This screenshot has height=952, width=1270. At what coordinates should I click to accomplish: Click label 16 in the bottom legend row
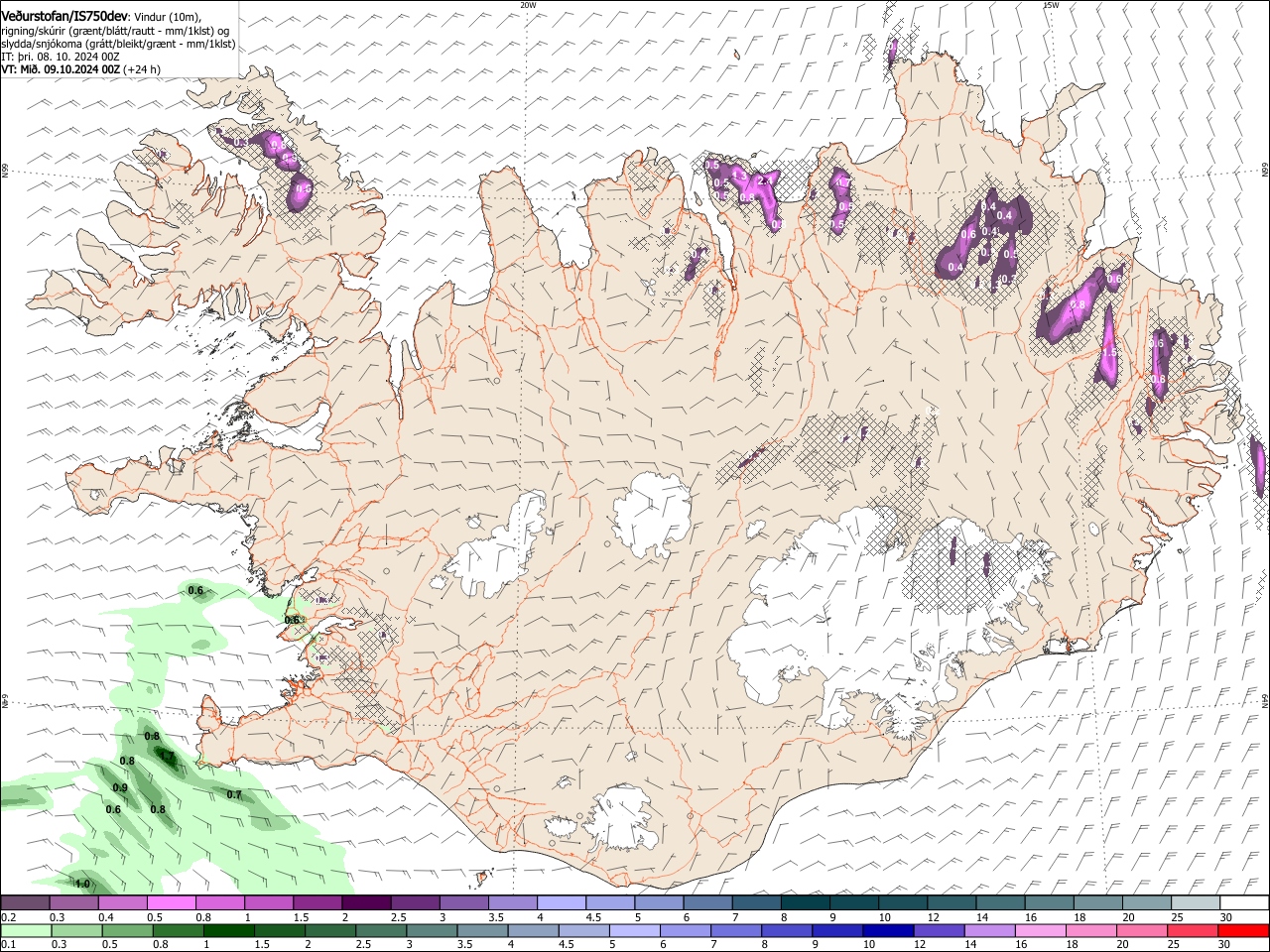(1021, 944)
